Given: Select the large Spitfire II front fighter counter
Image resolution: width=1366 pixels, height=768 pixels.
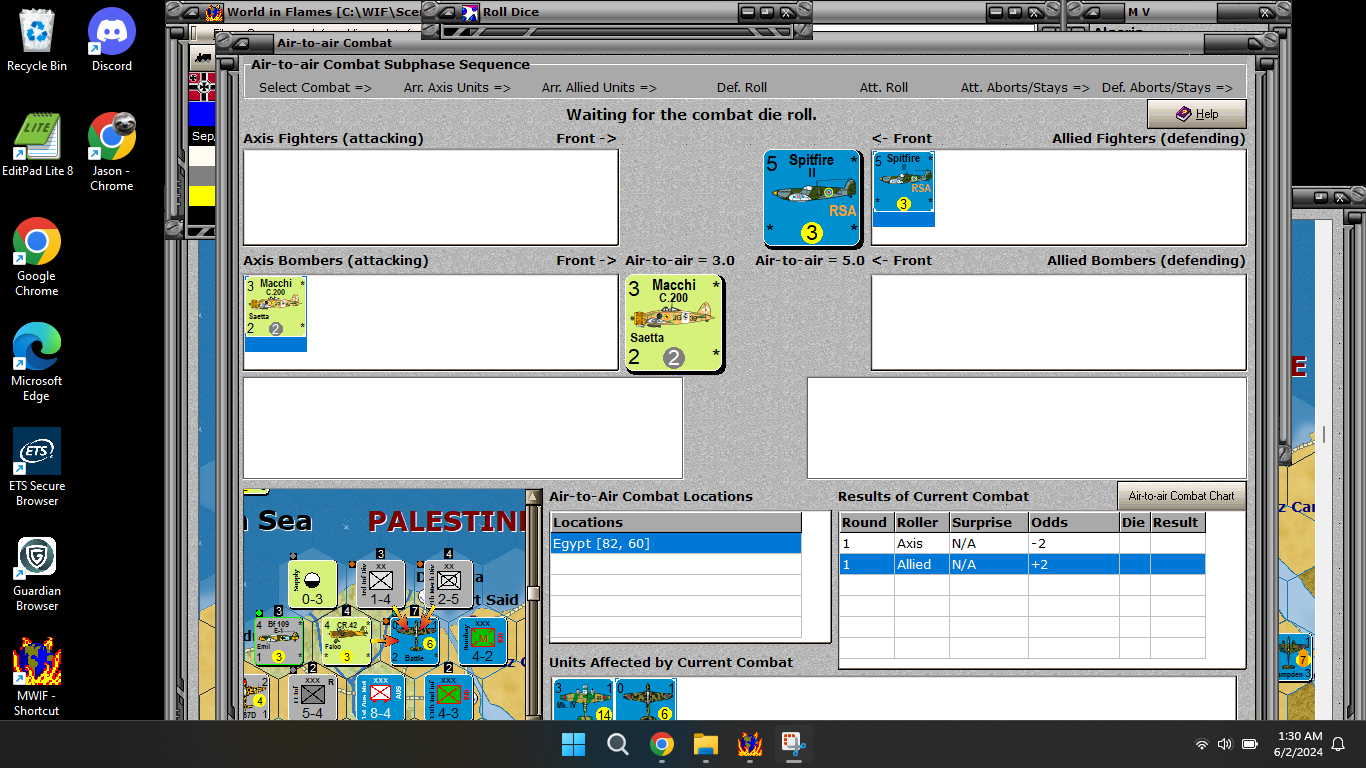Looking at the screenshot, I should [812, 199].
